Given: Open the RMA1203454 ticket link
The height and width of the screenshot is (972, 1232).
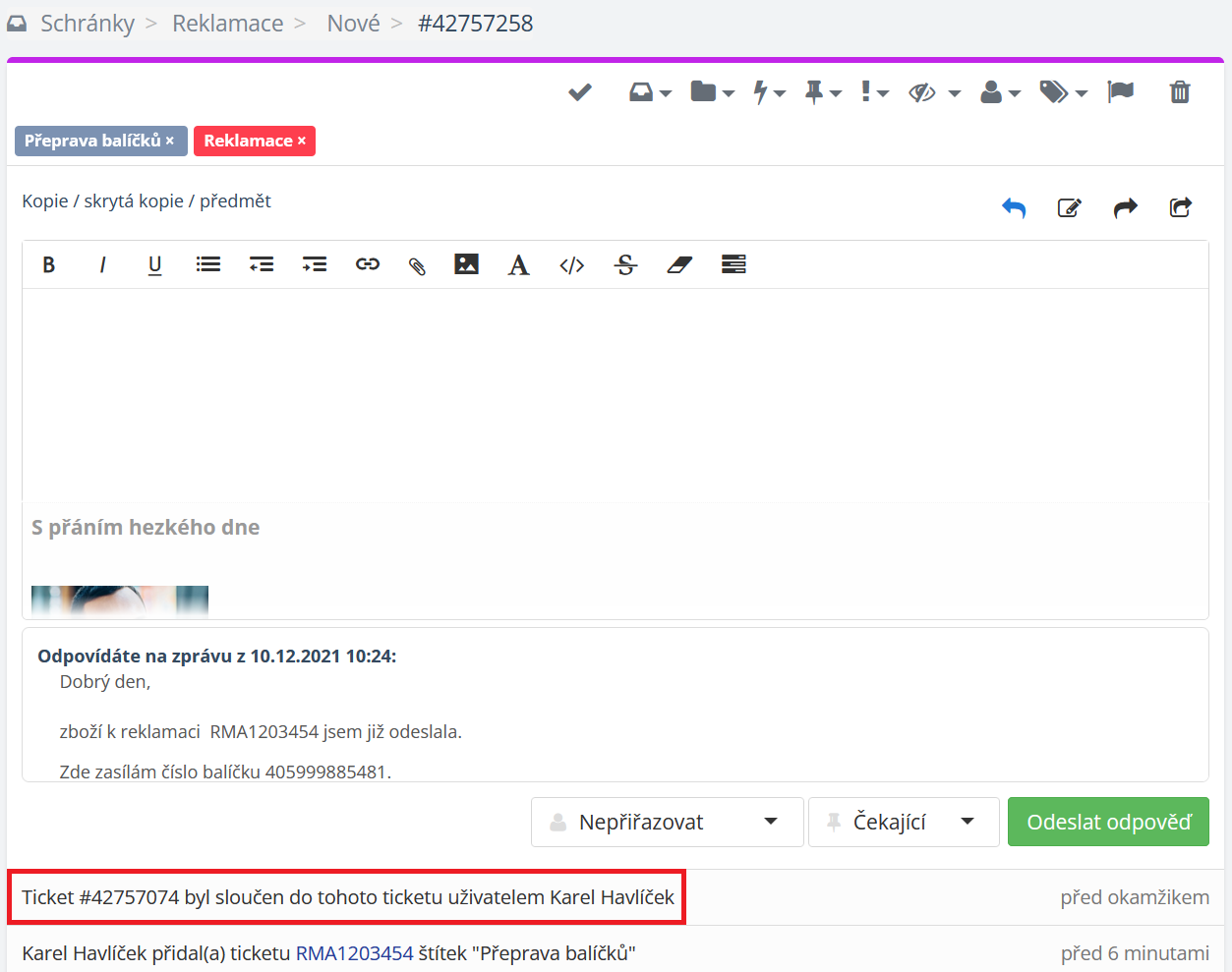Looking at the screenshot, I should [x=354, y=953].
